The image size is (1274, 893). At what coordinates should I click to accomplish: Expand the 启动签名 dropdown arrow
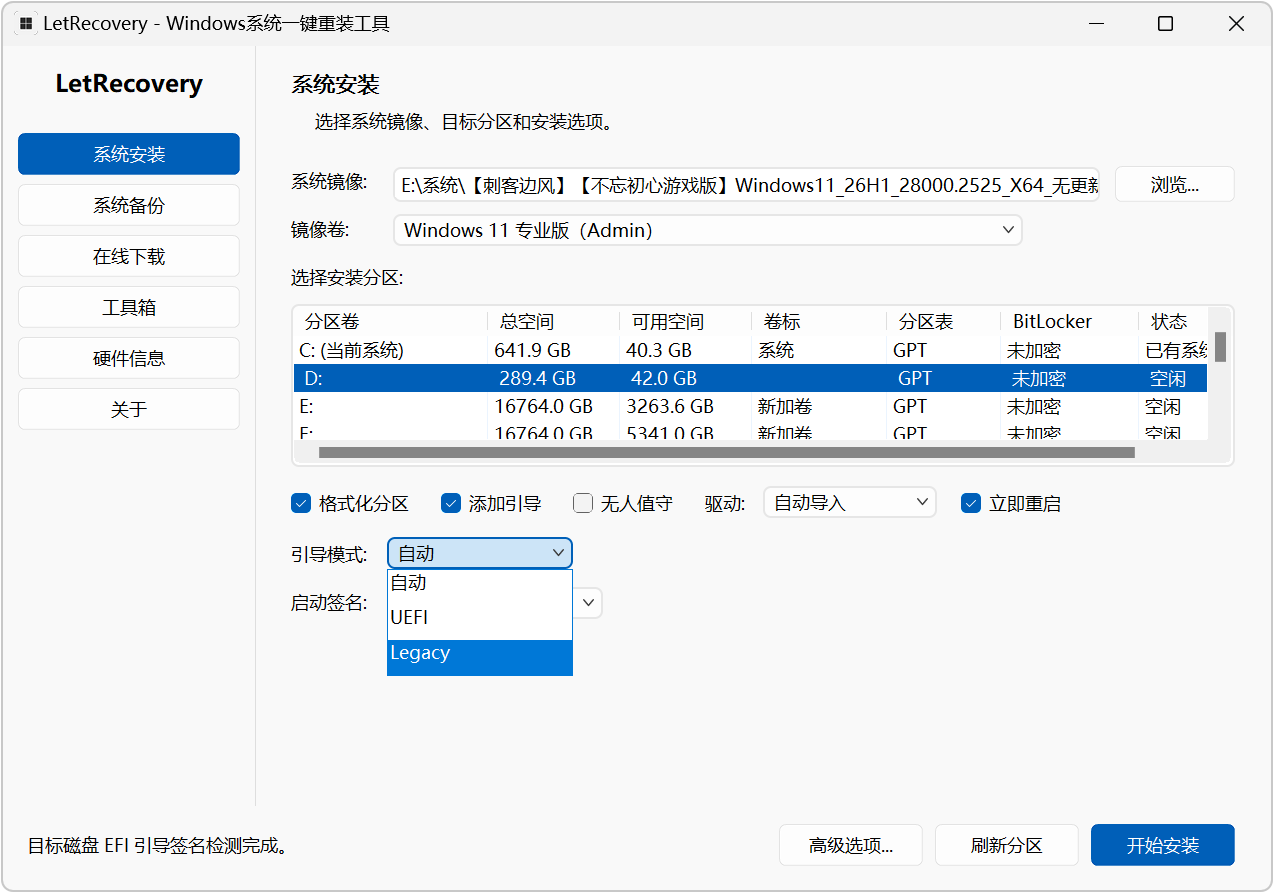[589, 602]
